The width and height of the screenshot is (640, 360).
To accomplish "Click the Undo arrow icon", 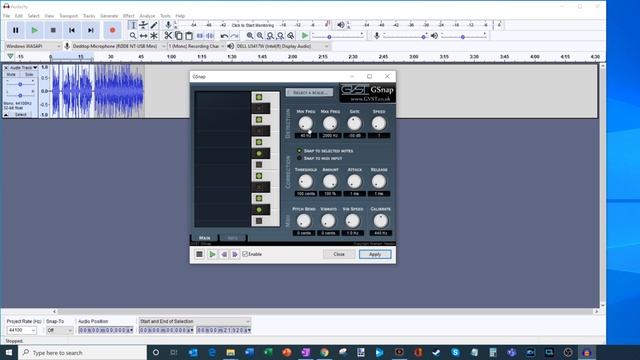I will click(x=224, y=36).
